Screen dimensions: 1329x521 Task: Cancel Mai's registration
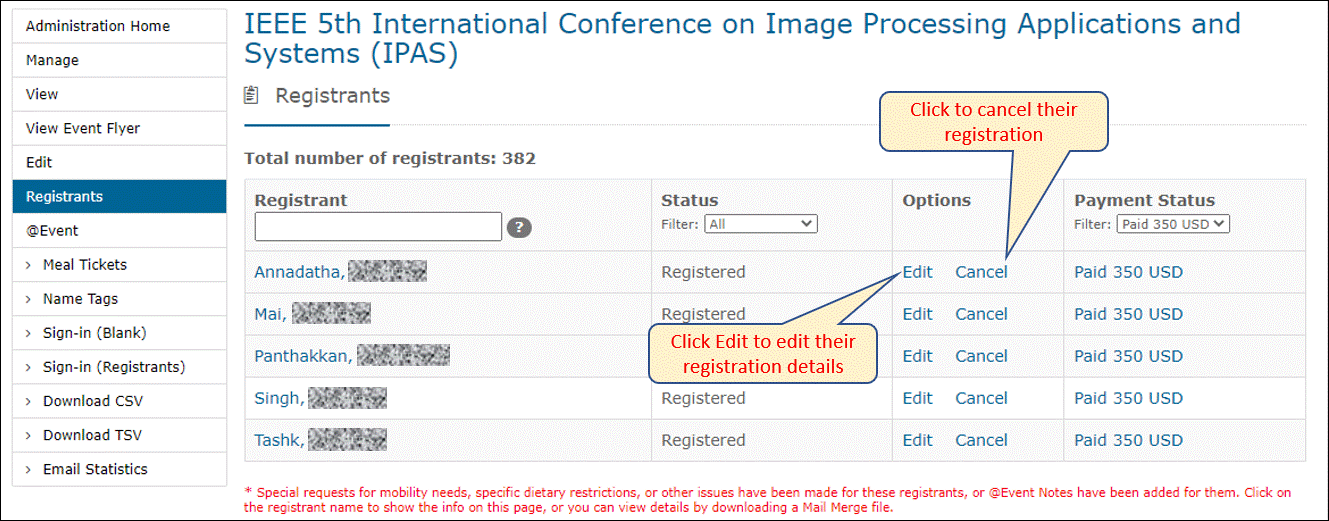point(981,314)
